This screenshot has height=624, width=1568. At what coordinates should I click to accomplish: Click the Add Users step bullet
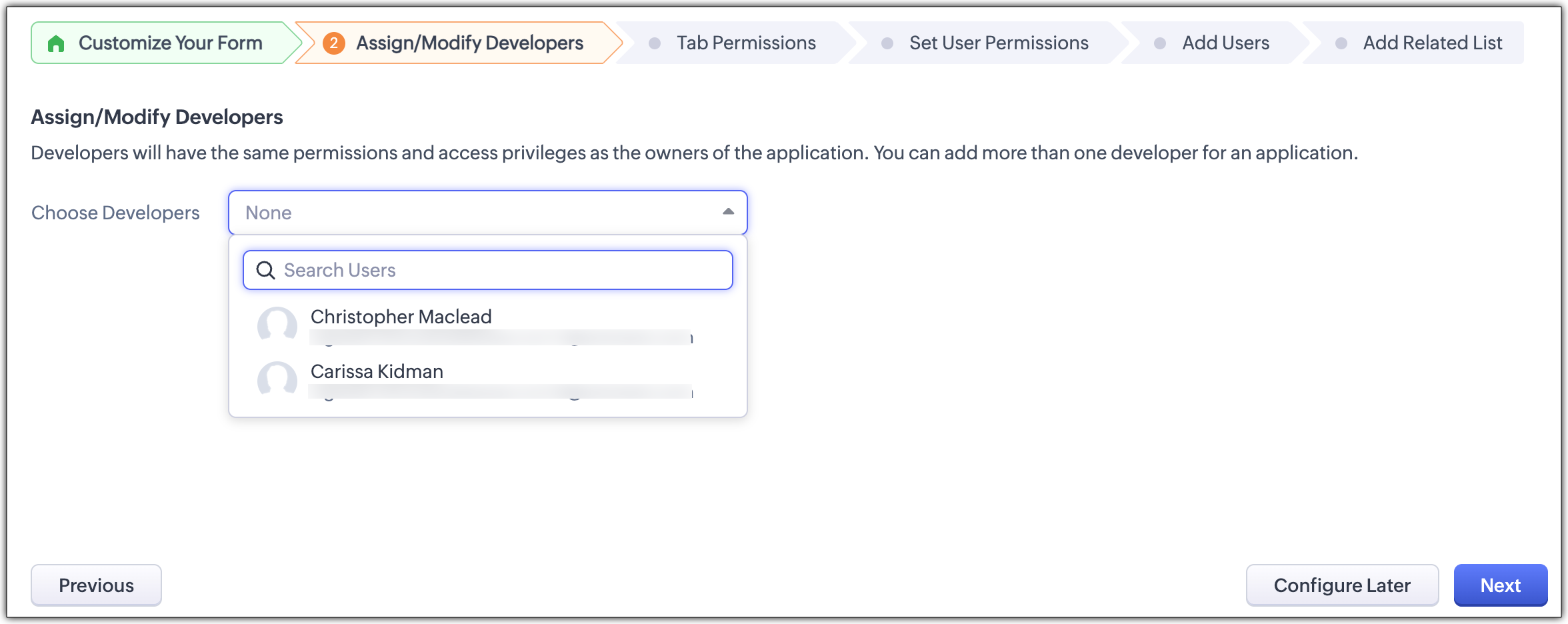tap(1160, 43)
